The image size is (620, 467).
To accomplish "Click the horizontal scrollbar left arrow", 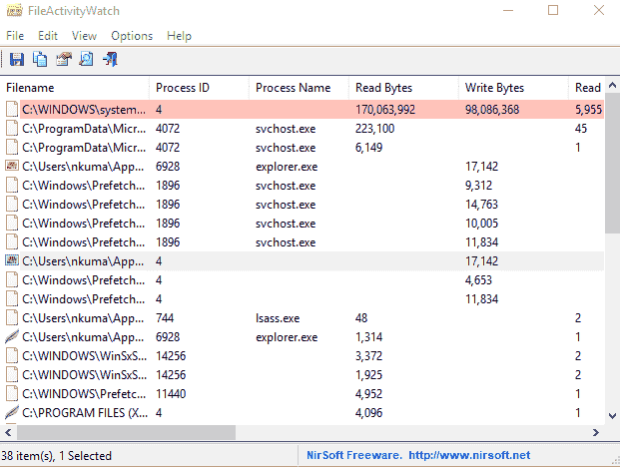I will 8,433.
